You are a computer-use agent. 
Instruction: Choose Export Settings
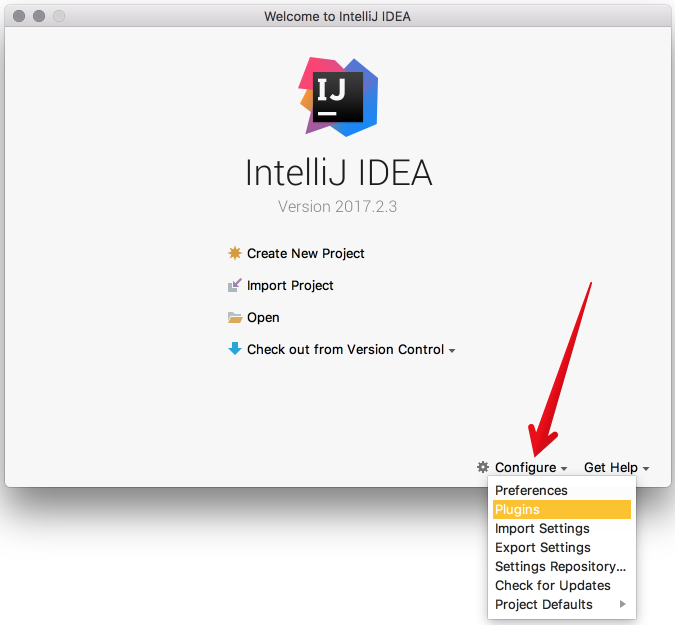(561, 547)
